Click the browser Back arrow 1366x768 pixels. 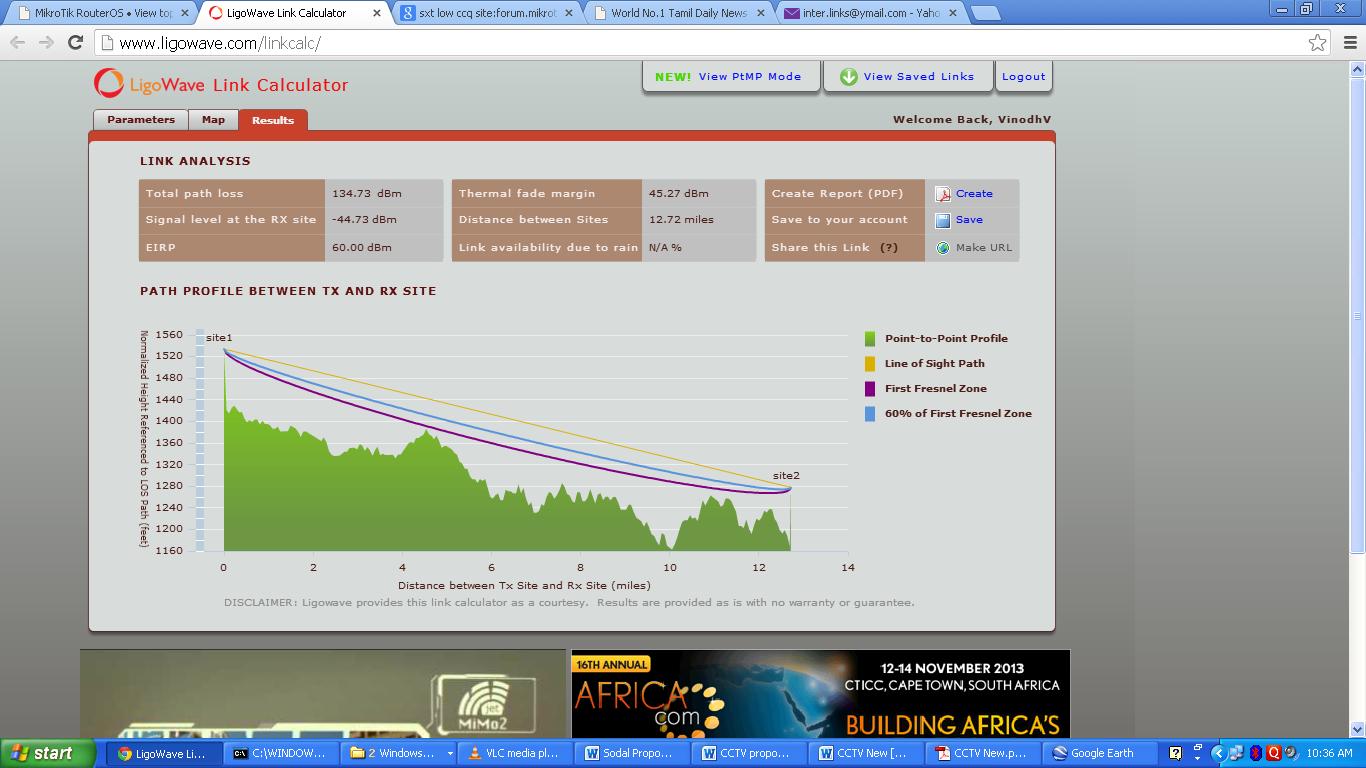tap(18, 43)
